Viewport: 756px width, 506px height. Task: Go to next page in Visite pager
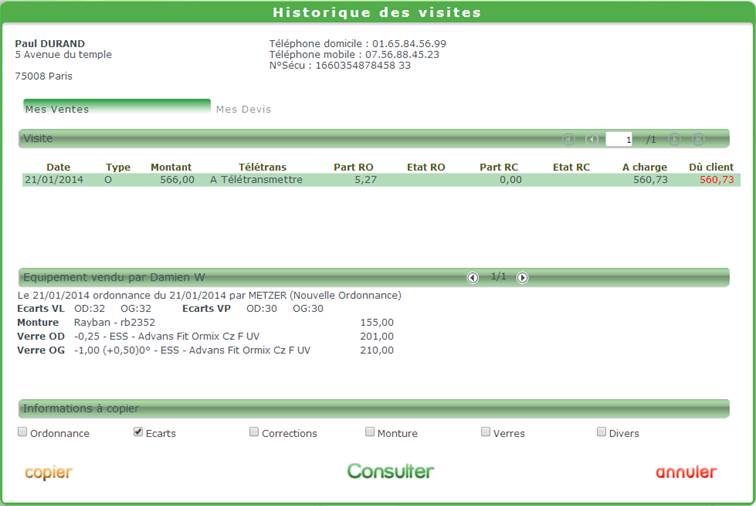tap(675, 139)
